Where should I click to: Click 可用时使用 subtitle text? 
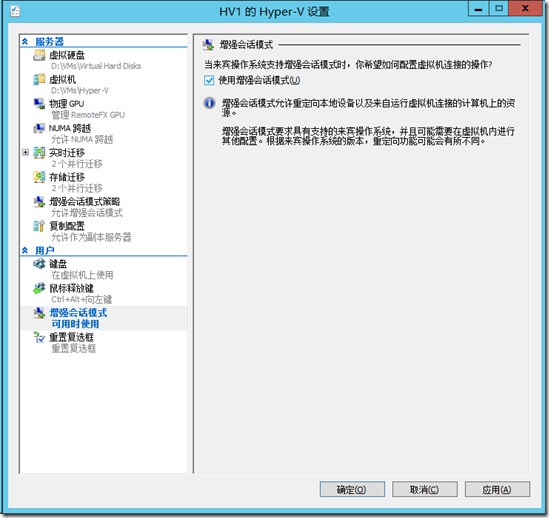[x=75, y=324]
